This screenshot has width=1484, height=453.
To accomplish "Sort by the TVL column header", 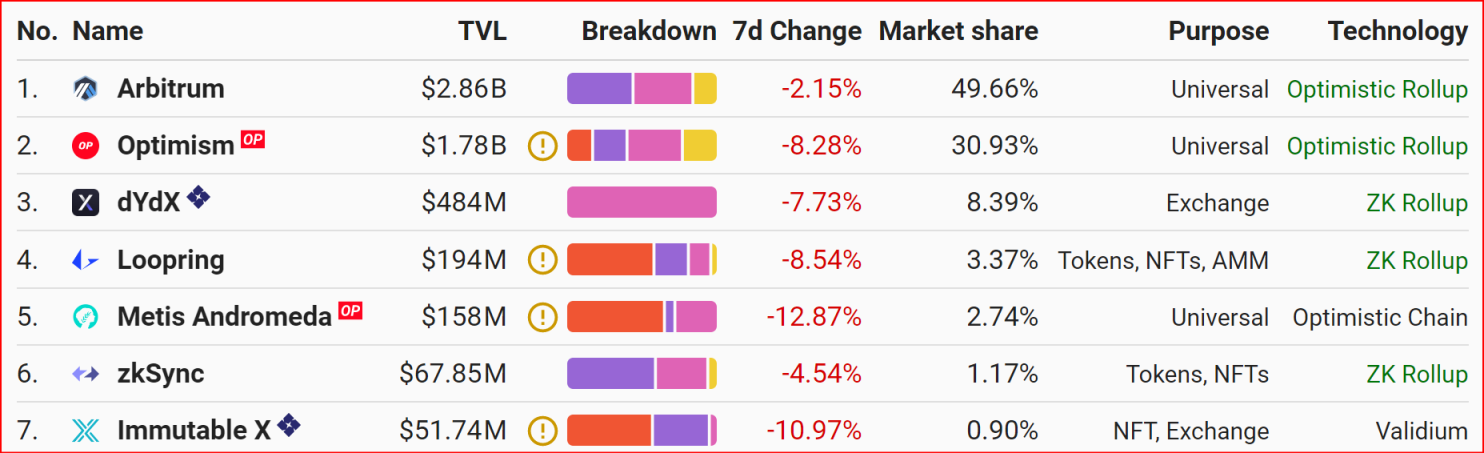I will pyautogui.click(x=482, y=31).
